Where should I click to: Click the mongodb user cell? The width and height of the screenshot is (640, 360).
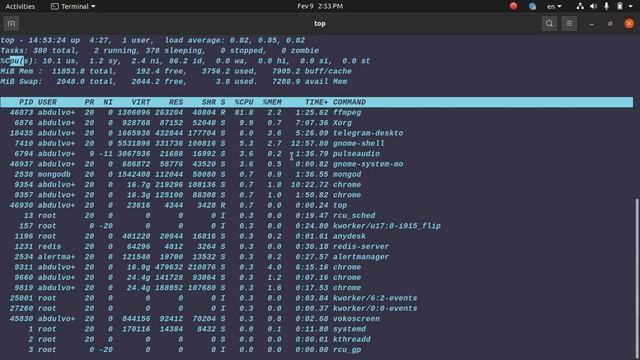pyautogui.click(x=54, y=174)
